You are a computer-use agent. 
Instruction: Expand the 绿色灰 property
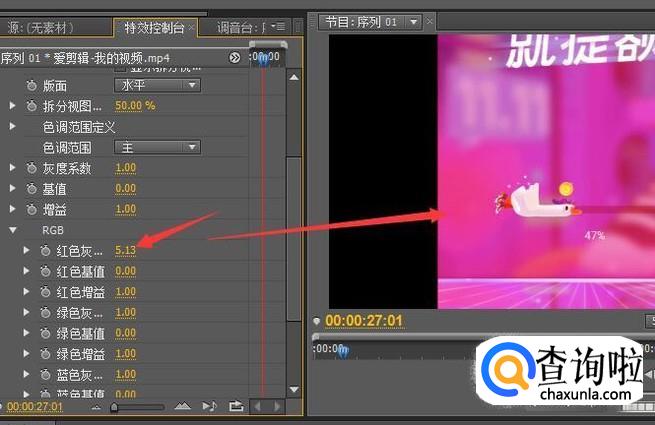click(26, 312)
